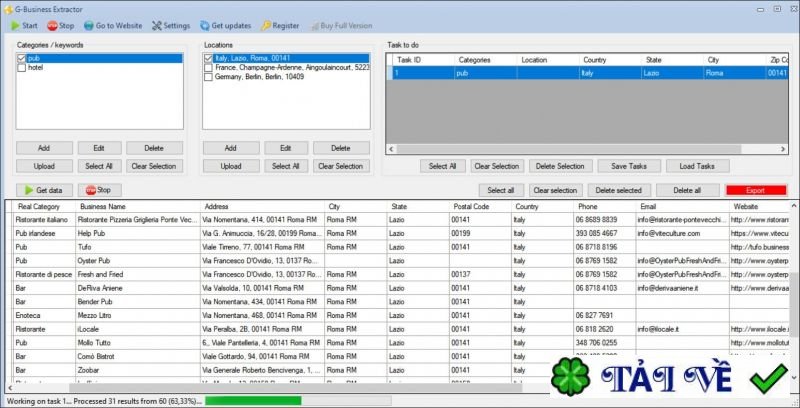
Task: Sort by the Real Category column header
Action: click(44, 207)
